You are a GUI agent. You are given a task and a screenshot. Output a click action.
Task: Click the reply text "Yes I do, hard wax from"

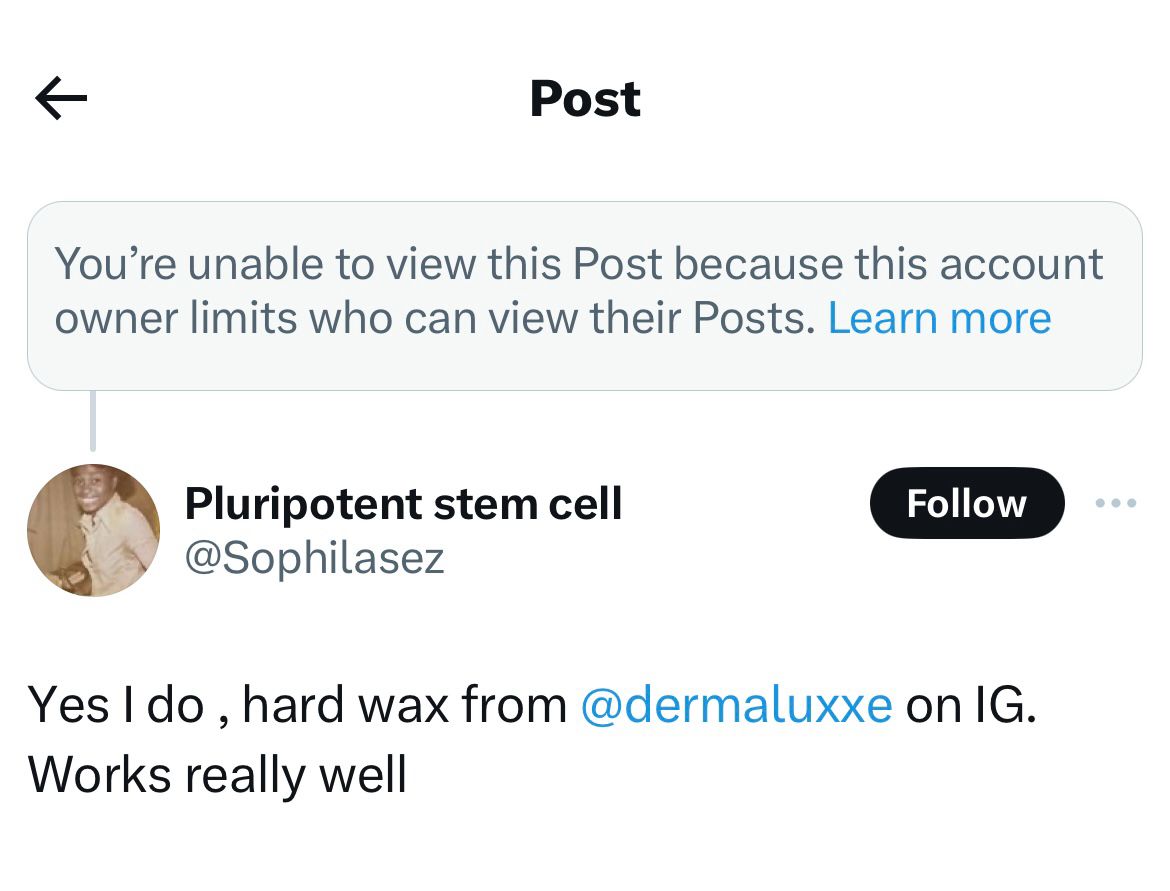(x=297, y=705)
